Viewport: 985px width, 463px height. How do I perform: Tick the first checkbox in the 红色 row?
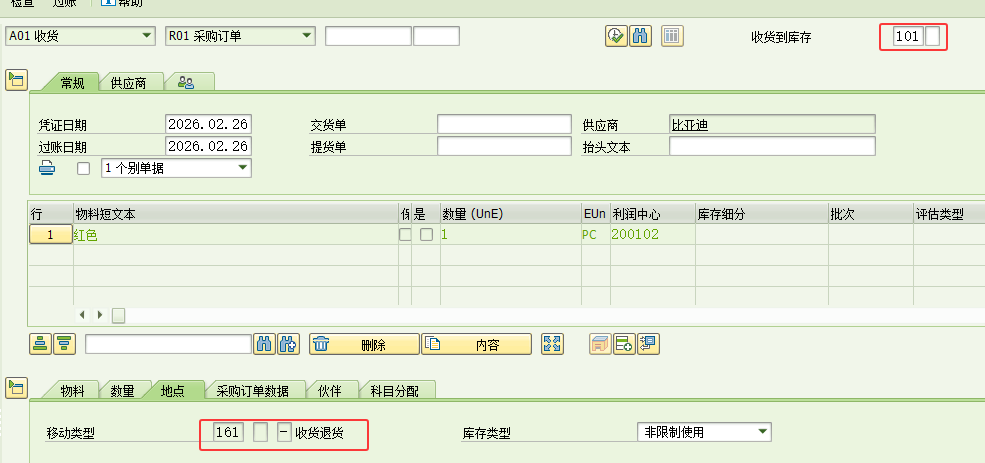click(405, 235)
